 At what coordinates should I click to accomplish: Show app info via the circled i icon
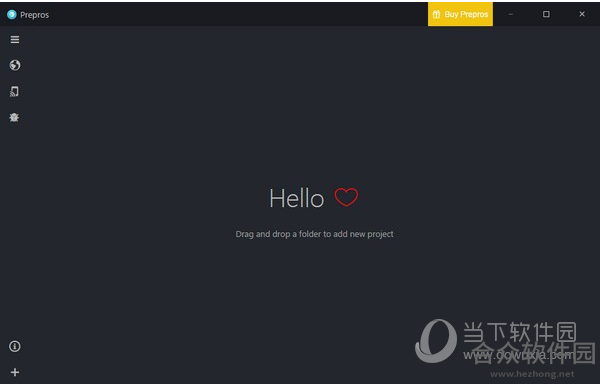tap(15, 346)
